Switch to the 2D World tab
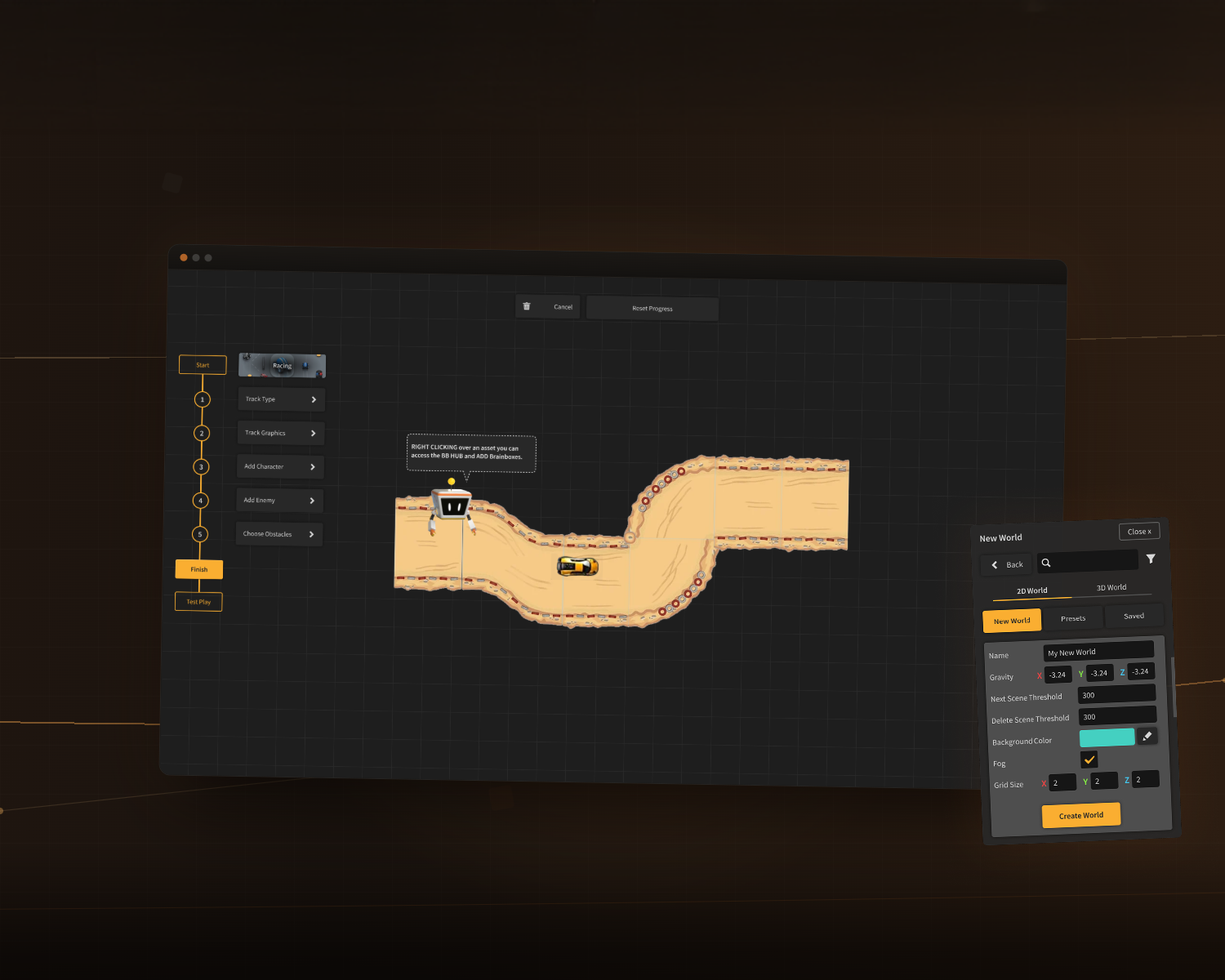 pyautogui.click(x=1032, y=591)
